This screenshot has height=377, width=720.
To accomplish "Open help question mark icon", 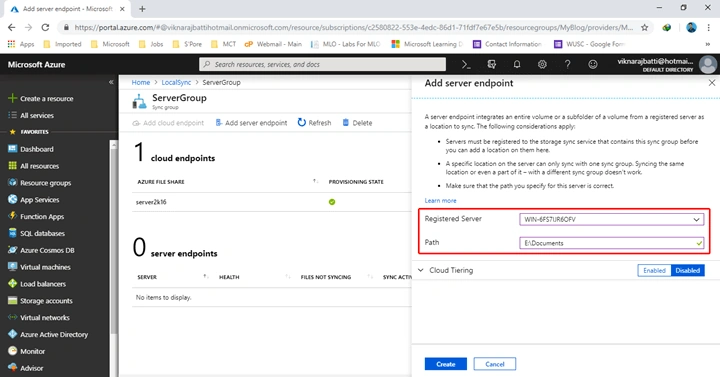I will (568, 65).
